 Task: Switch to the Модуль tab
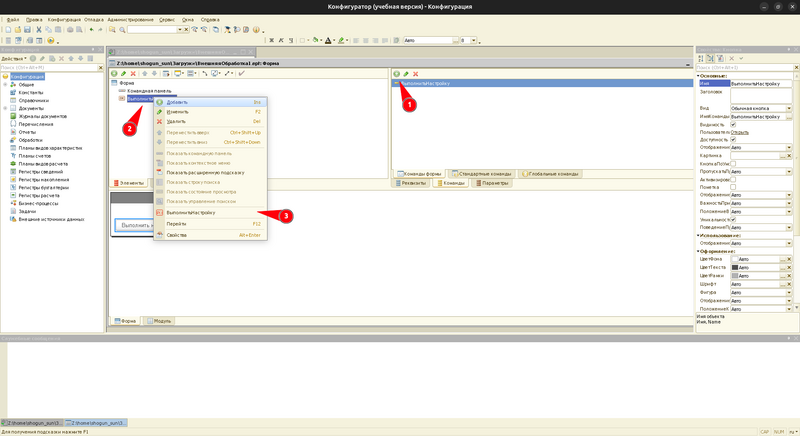pyautogui.click(x=159, y=321)
